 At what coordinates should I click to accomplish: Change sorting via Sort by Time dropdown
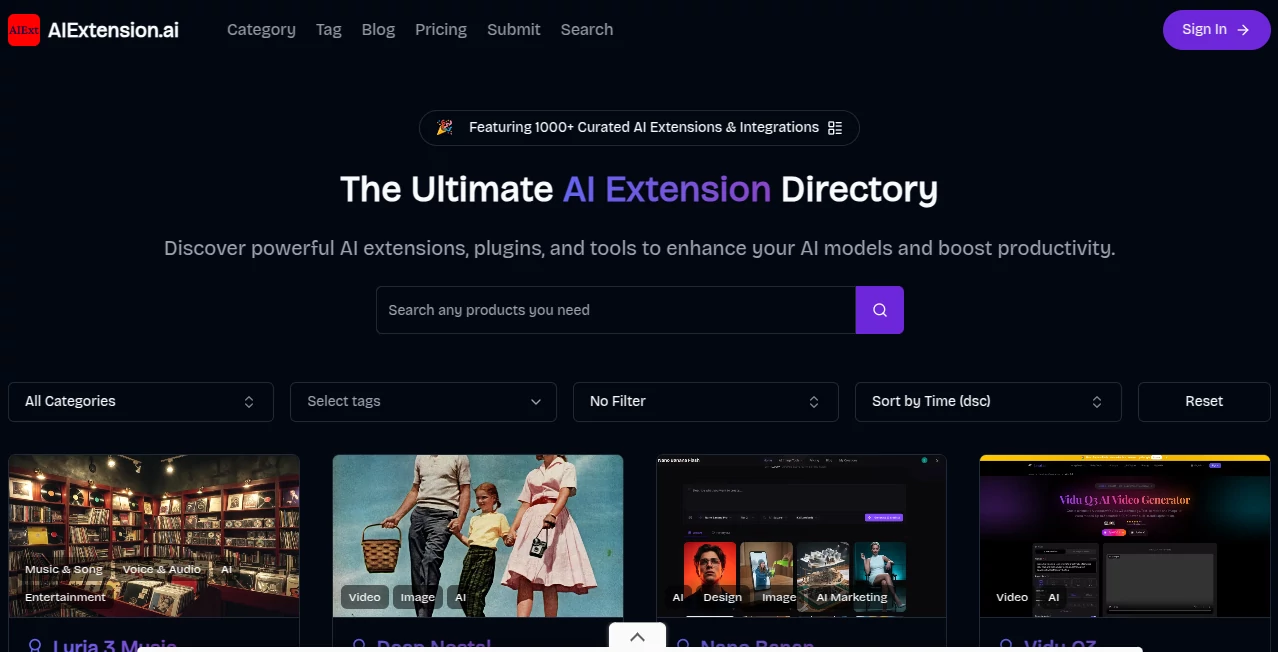987,401
